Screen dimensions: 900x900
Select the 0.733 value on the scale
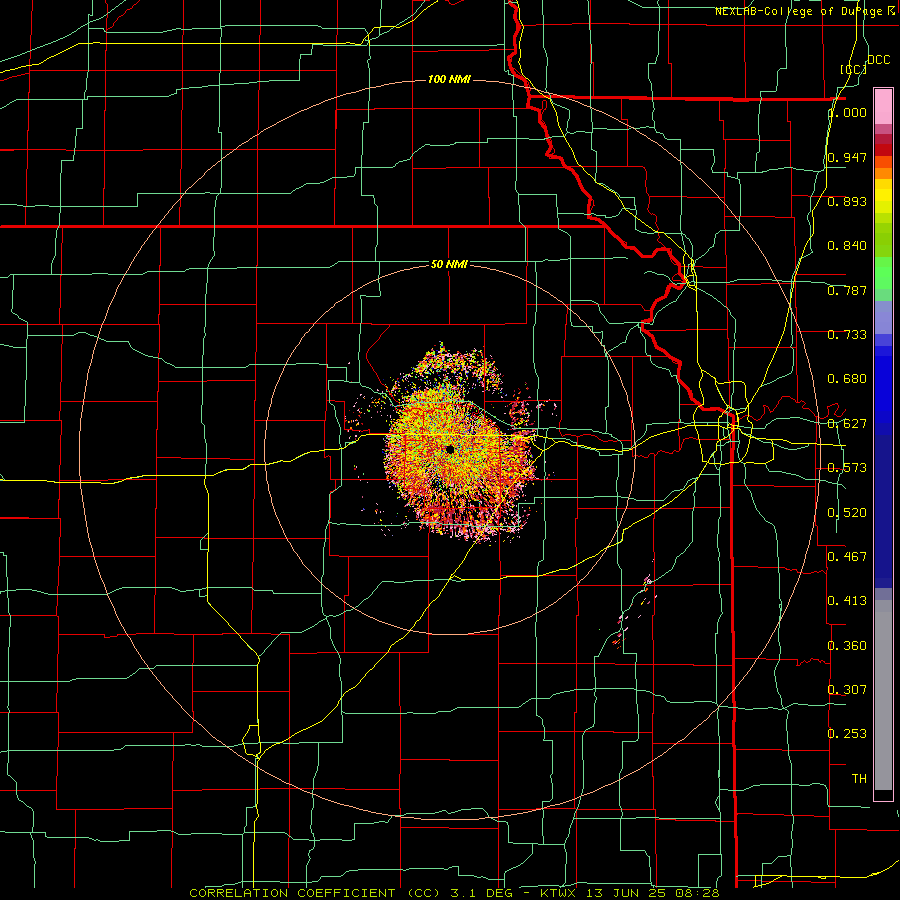tap(847, 335)
